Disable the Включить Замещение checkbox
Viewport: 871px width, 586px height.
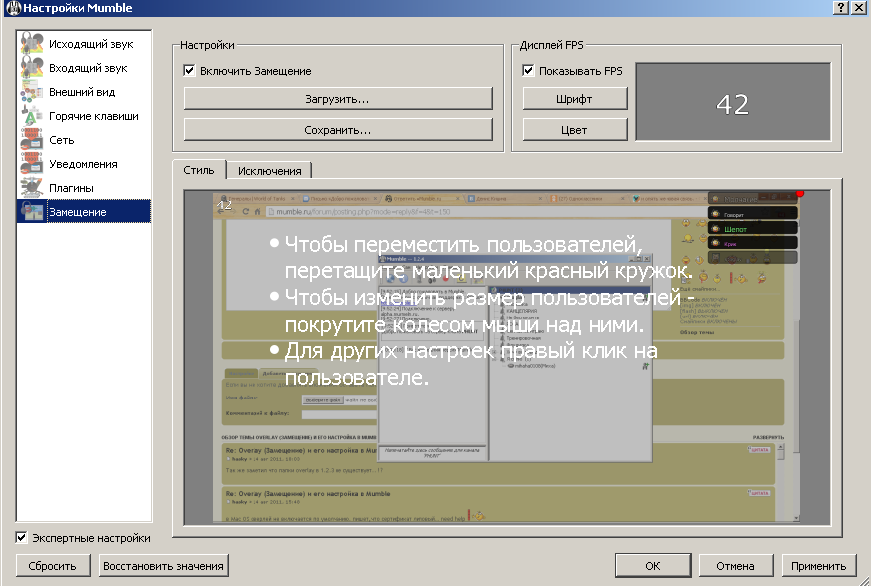tap(189, 71)
